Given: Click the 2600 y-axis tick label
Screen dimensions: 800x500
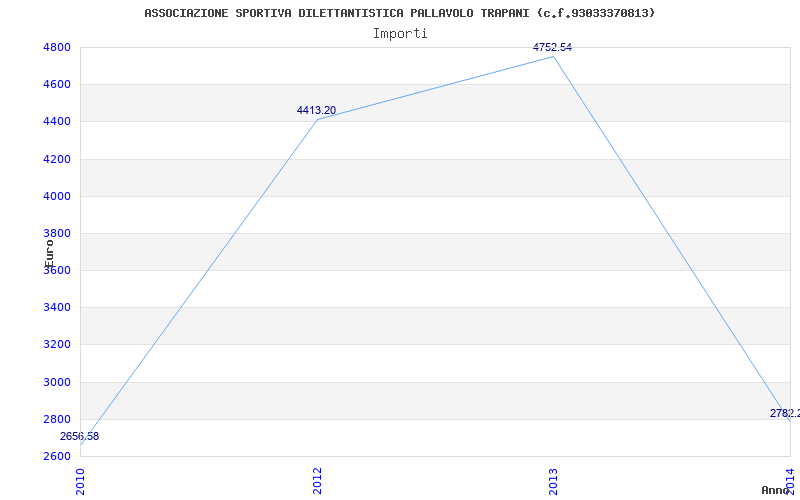Looking at the screenshot, I should (55, 456).
